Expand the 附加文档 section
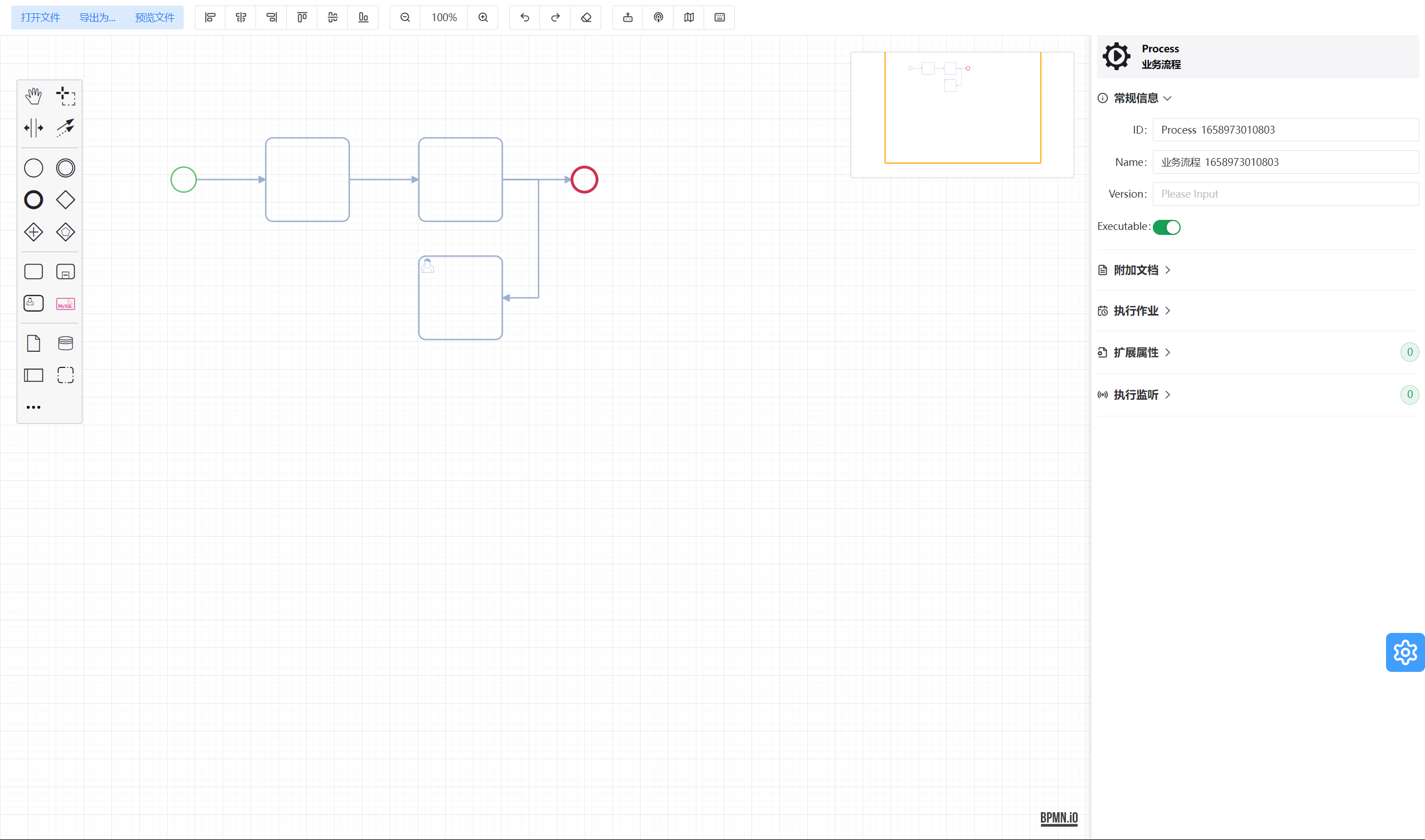 pyautogui.click(x=1135, y=270)
